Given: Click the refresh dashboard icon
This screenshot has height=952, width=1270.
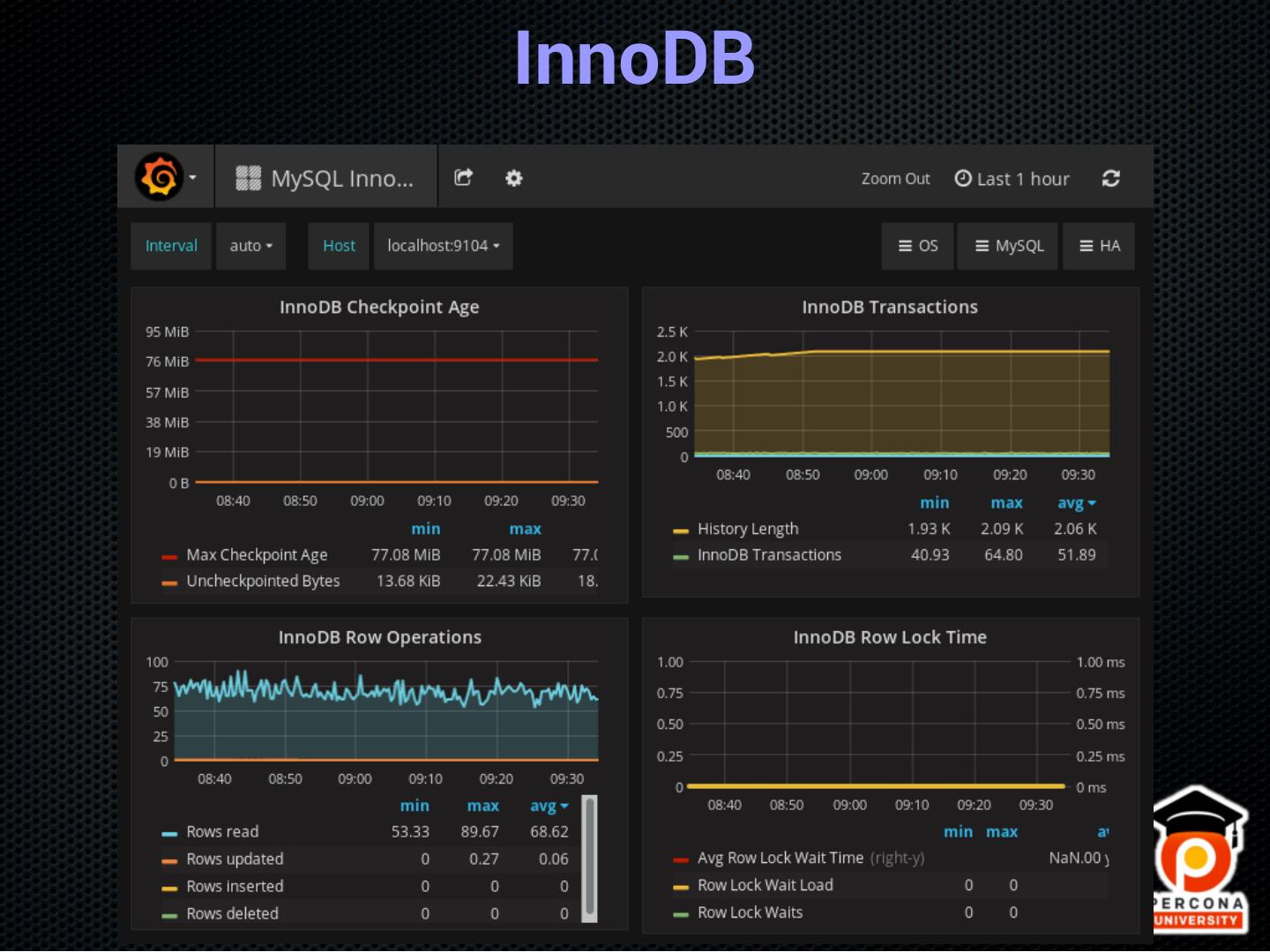Looking at the screenshot, I should pos(1110,179).
